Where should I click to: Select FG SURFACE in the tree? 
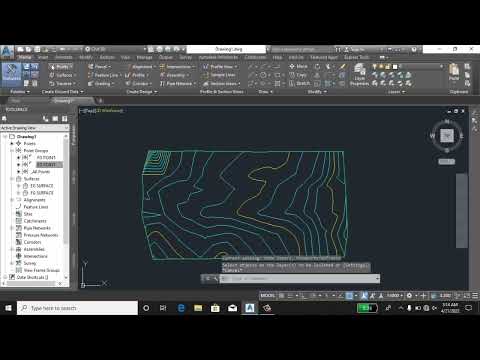tap(42, 193)
